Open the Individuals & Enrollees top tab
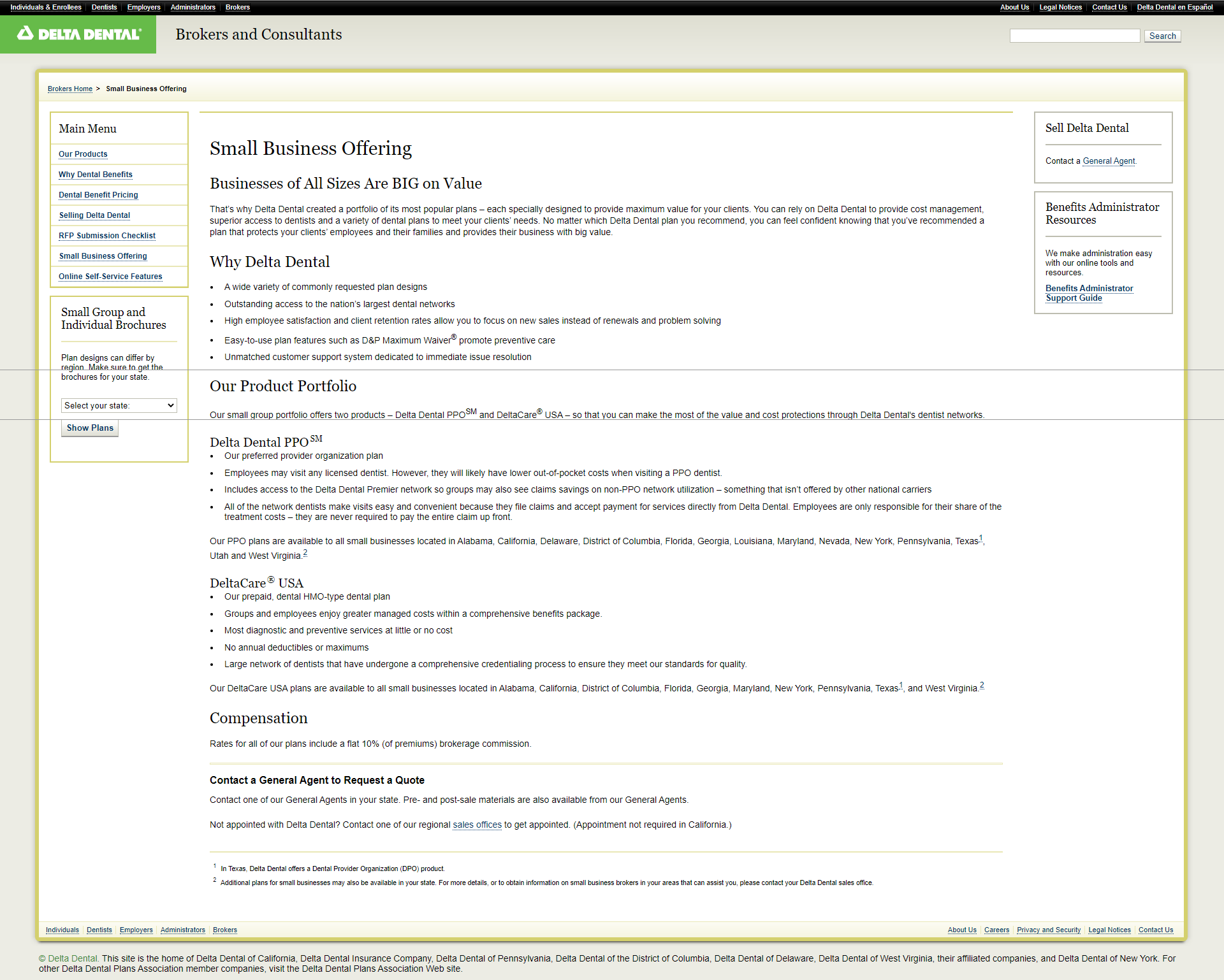This screenshot has width=1224, height=980. click(46, 8)
